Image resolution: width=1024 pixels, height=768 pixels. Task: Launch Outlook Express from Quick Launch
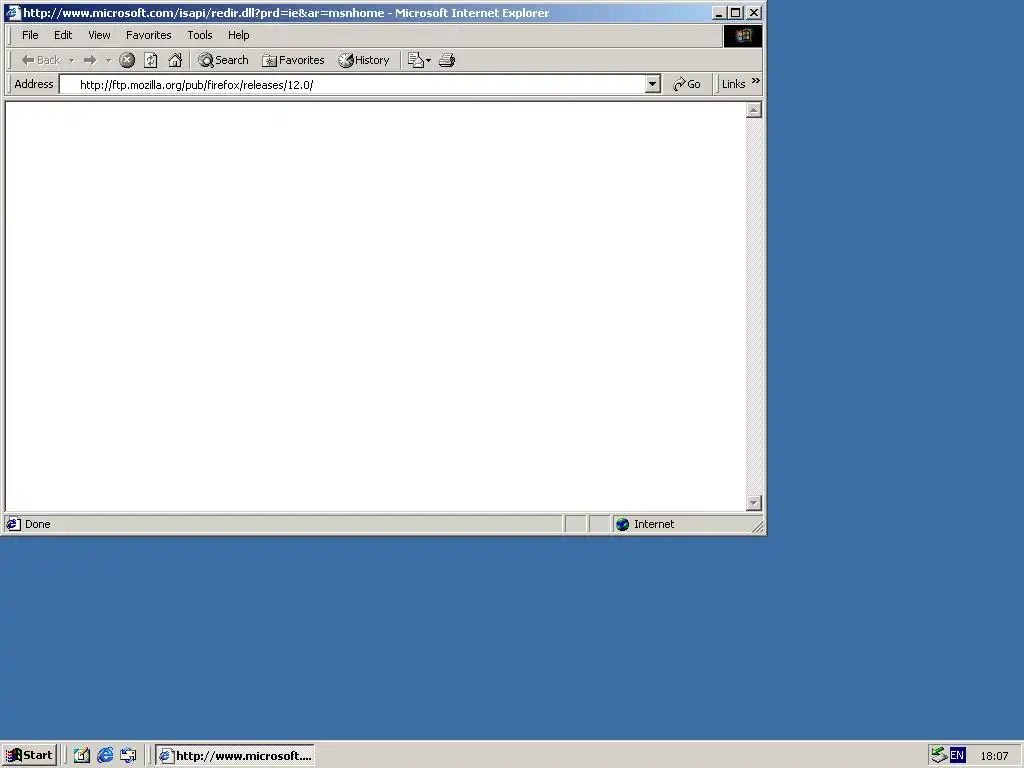coord(129,756)
